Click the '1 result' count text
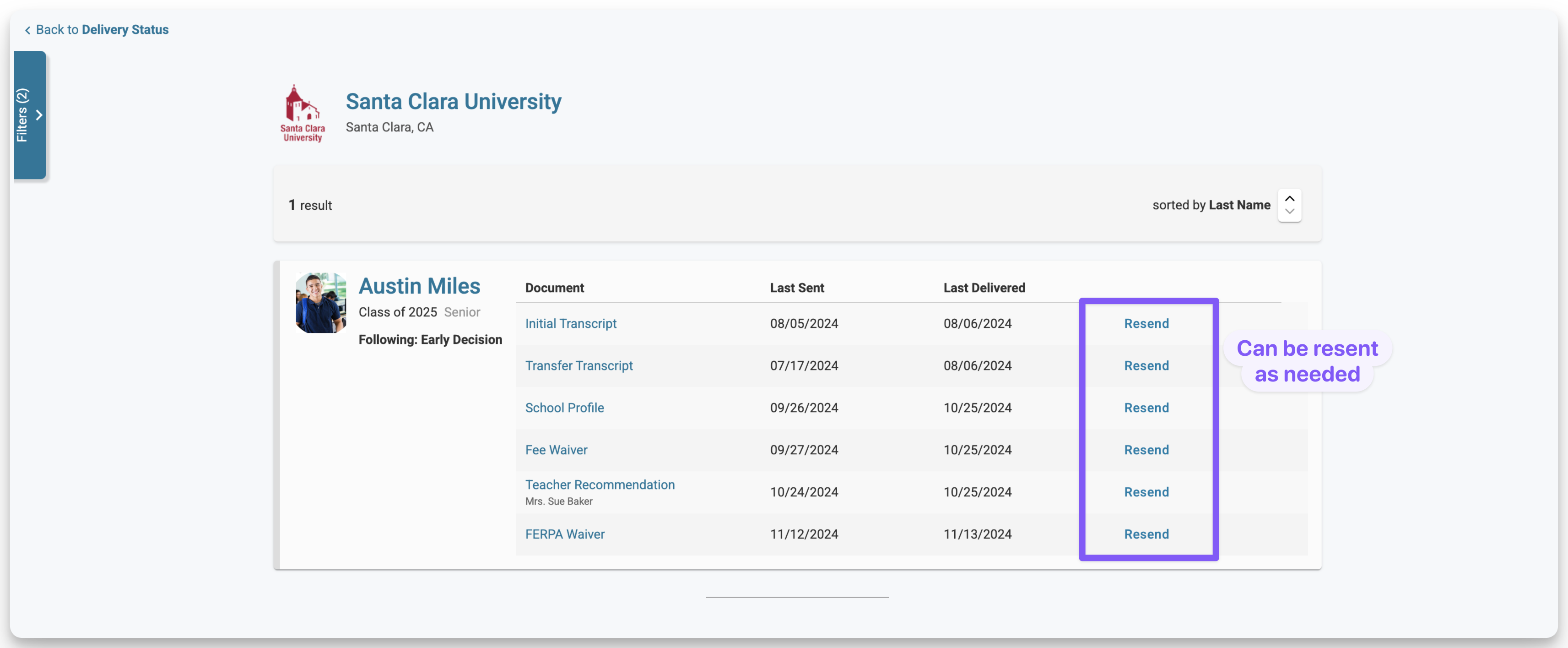Screen dimensions: 1568x648 (310, 205)
